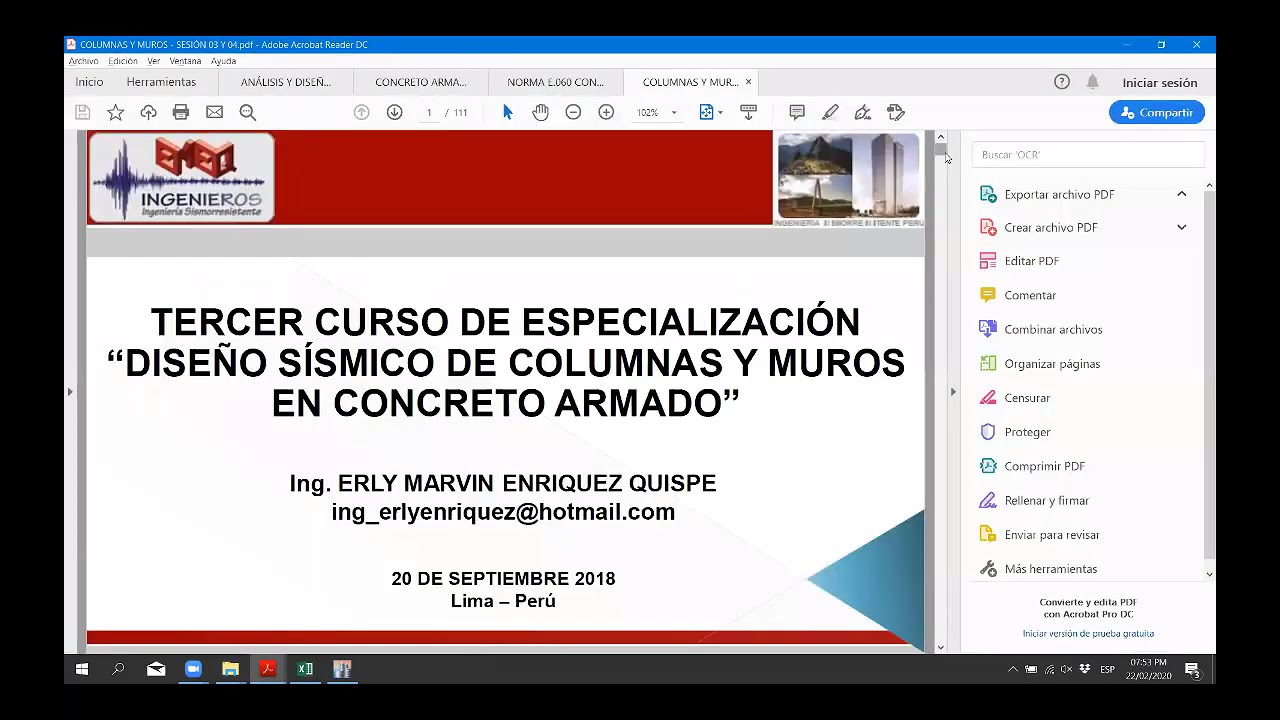Open the Edición menu
Image resolution: width=1280 pixels, height=720 pixels.
coord(123,61)
